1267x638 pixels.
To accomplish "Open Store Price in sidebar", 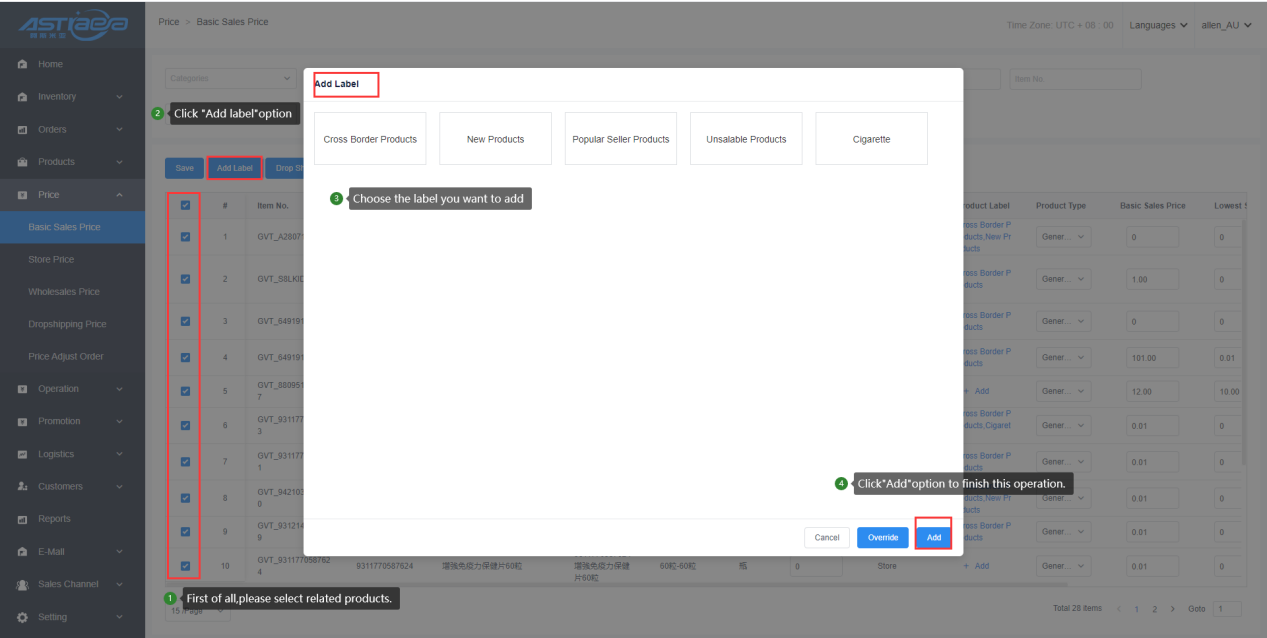I will pyautogui.click(x=53, y=260).
